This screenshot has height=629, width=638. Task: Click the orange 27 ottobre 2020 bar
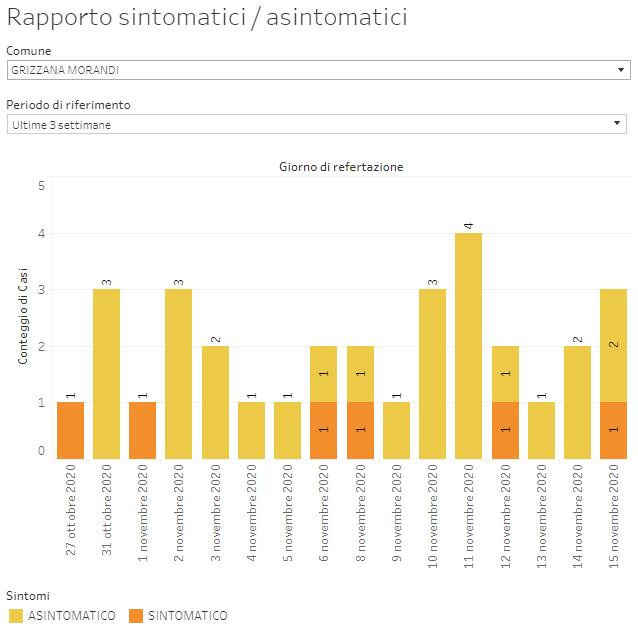(x=70, y=430)
